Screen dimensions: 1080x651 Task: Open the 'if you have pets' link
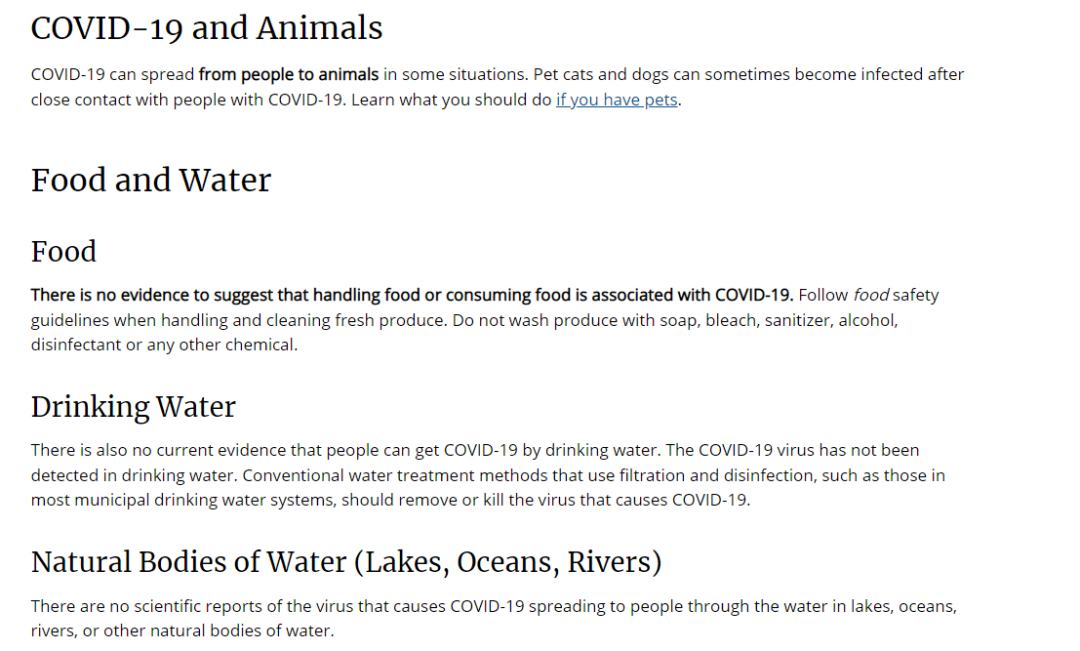click(616, 100)
